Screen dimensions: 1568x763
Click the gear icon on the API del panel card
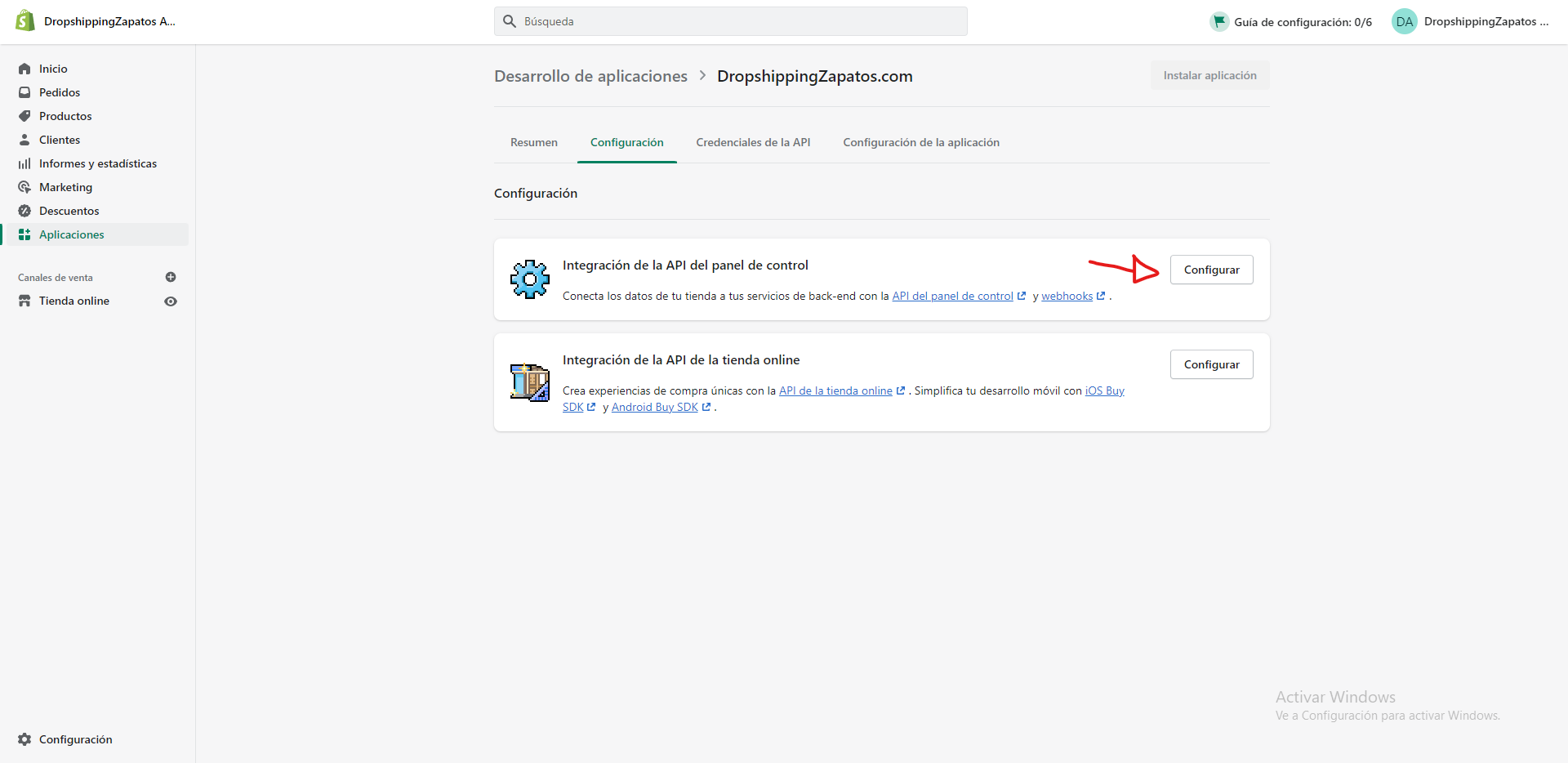point(529,279)
